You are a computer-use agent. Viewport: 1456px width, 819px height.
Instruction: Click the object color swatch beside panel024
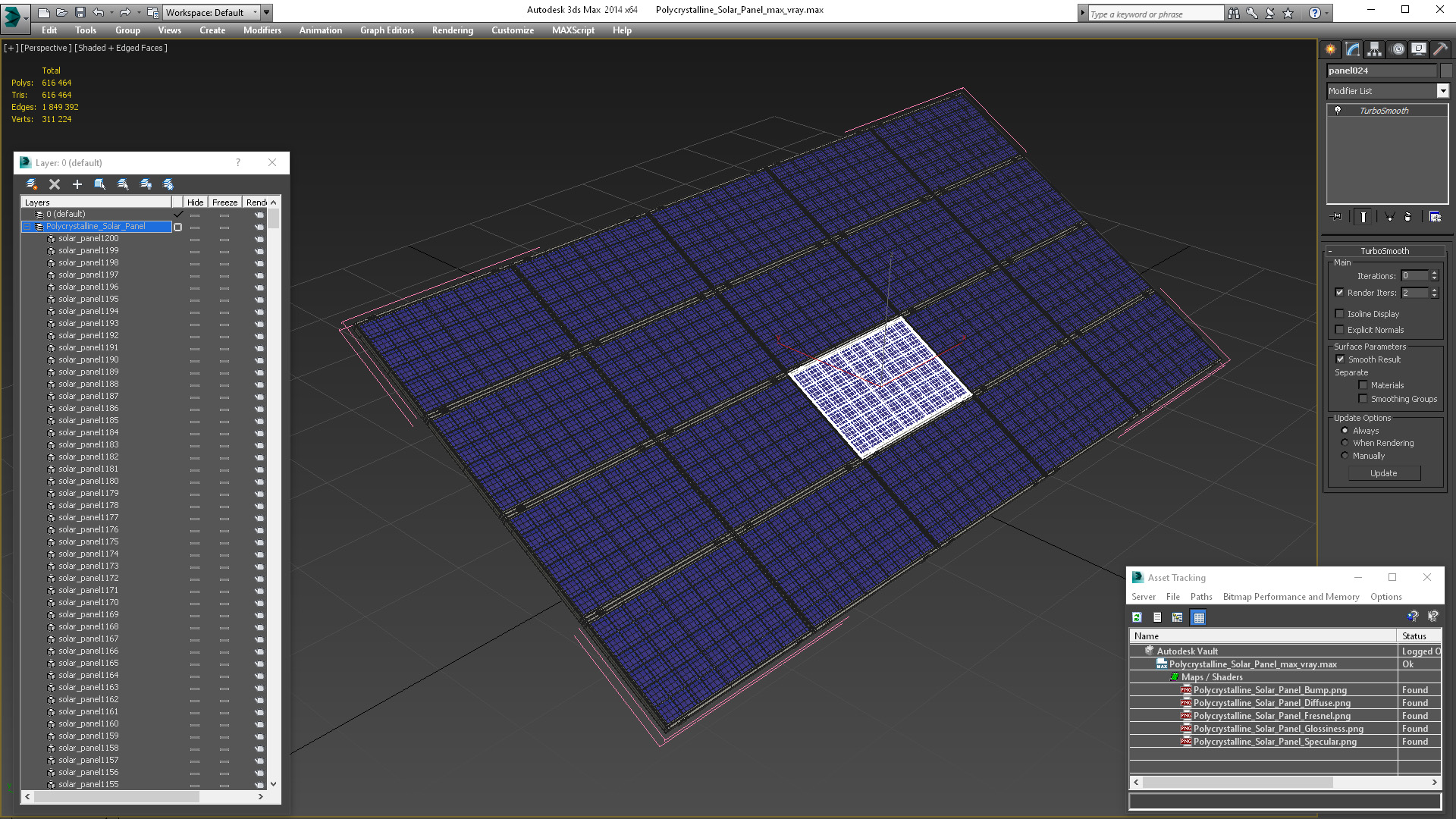[1446, 71]
